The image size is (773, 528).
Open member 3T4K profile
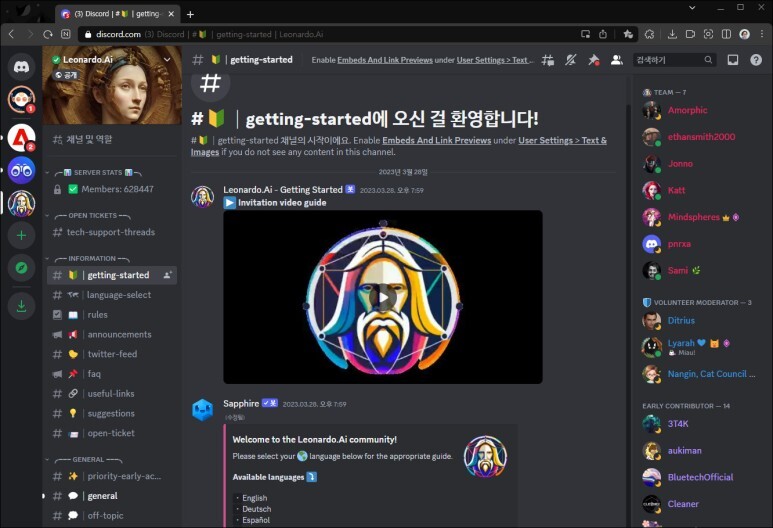coord(698,424)
